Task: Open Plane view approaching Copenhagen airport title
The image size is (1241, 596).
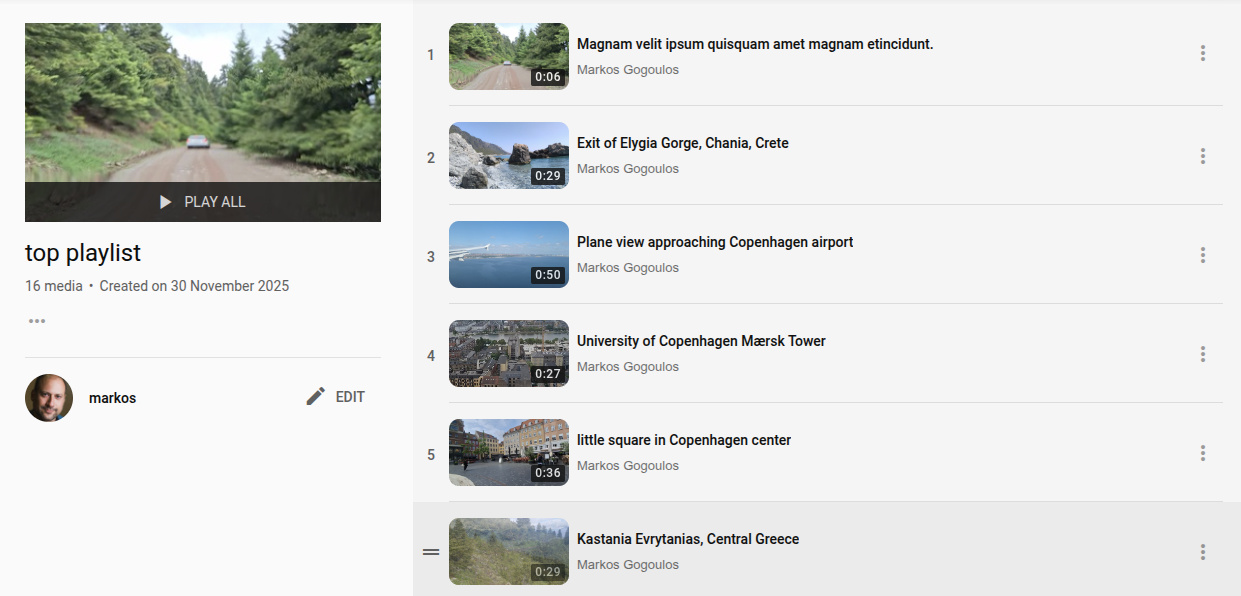Action: (714, 242)
